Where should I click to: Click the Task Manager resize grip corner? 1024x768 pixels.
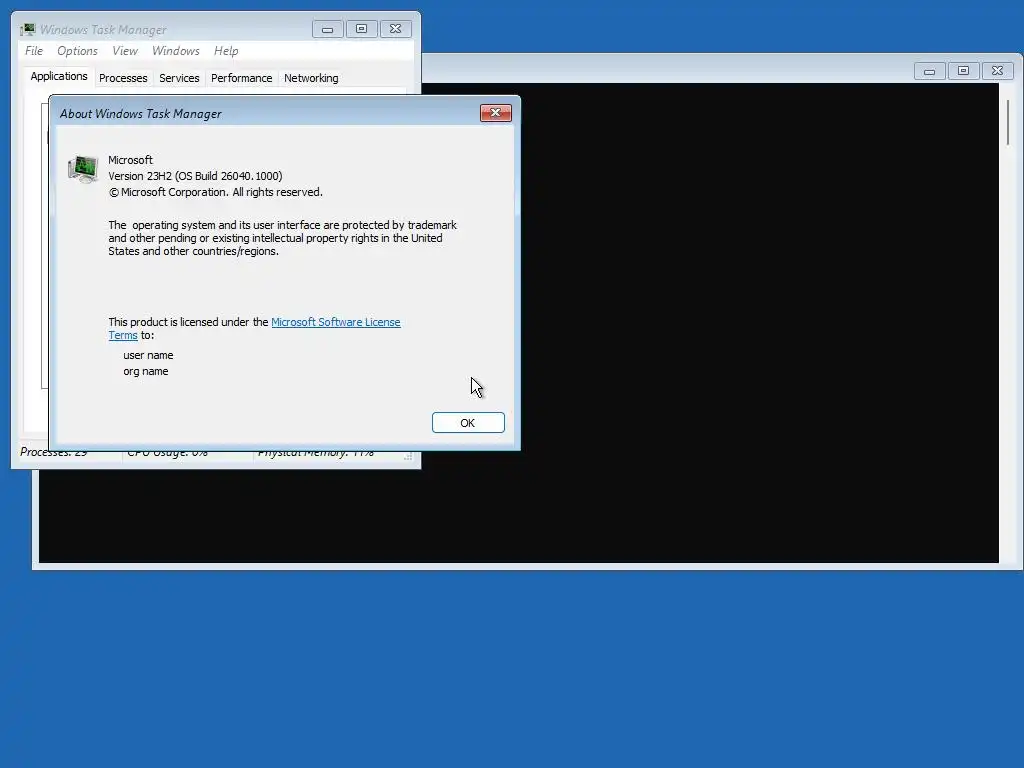(408, 456)
